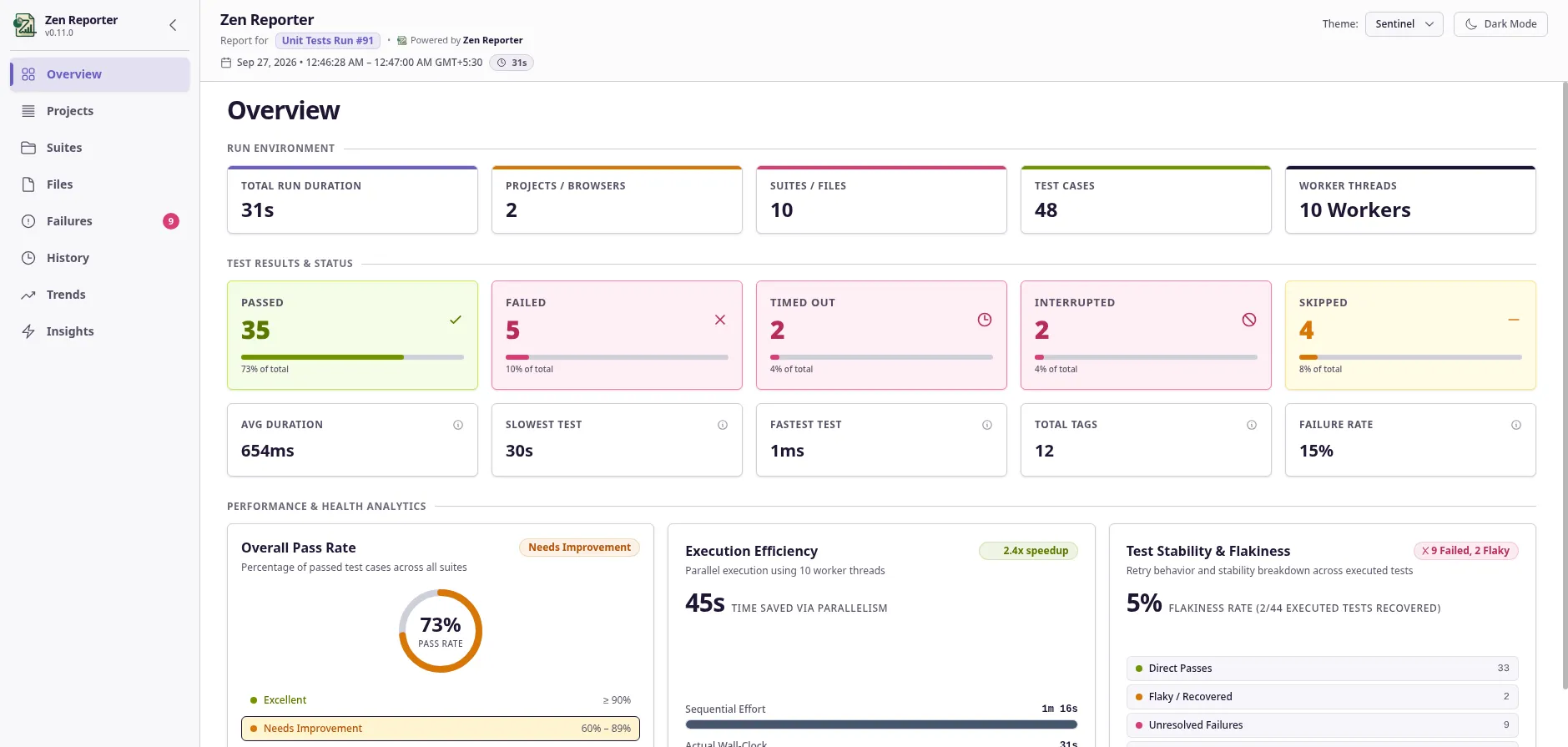Click the 9 Failed, 2 Flaky badge
Image resolution: width=1568 pixels, height=747 pixels.
[1465, 551]
